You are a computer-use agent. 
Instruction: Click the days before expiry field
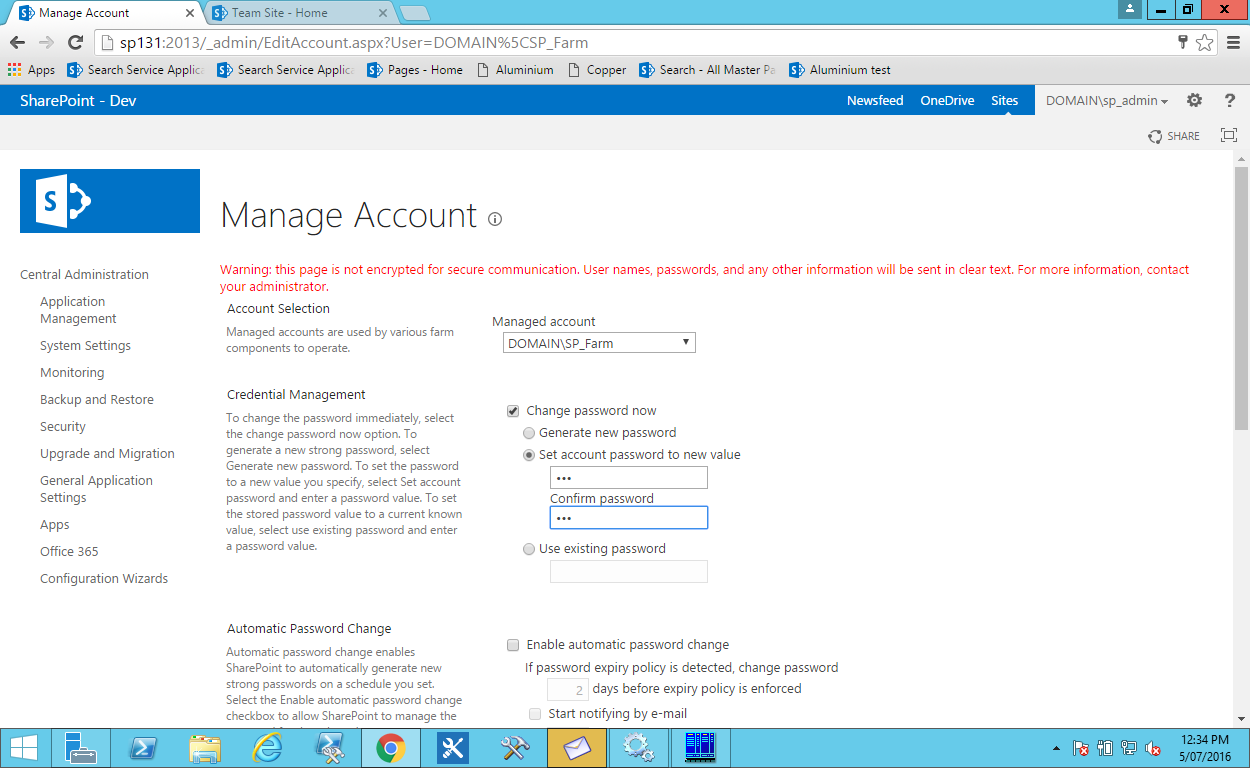click(x=568, y=690)
